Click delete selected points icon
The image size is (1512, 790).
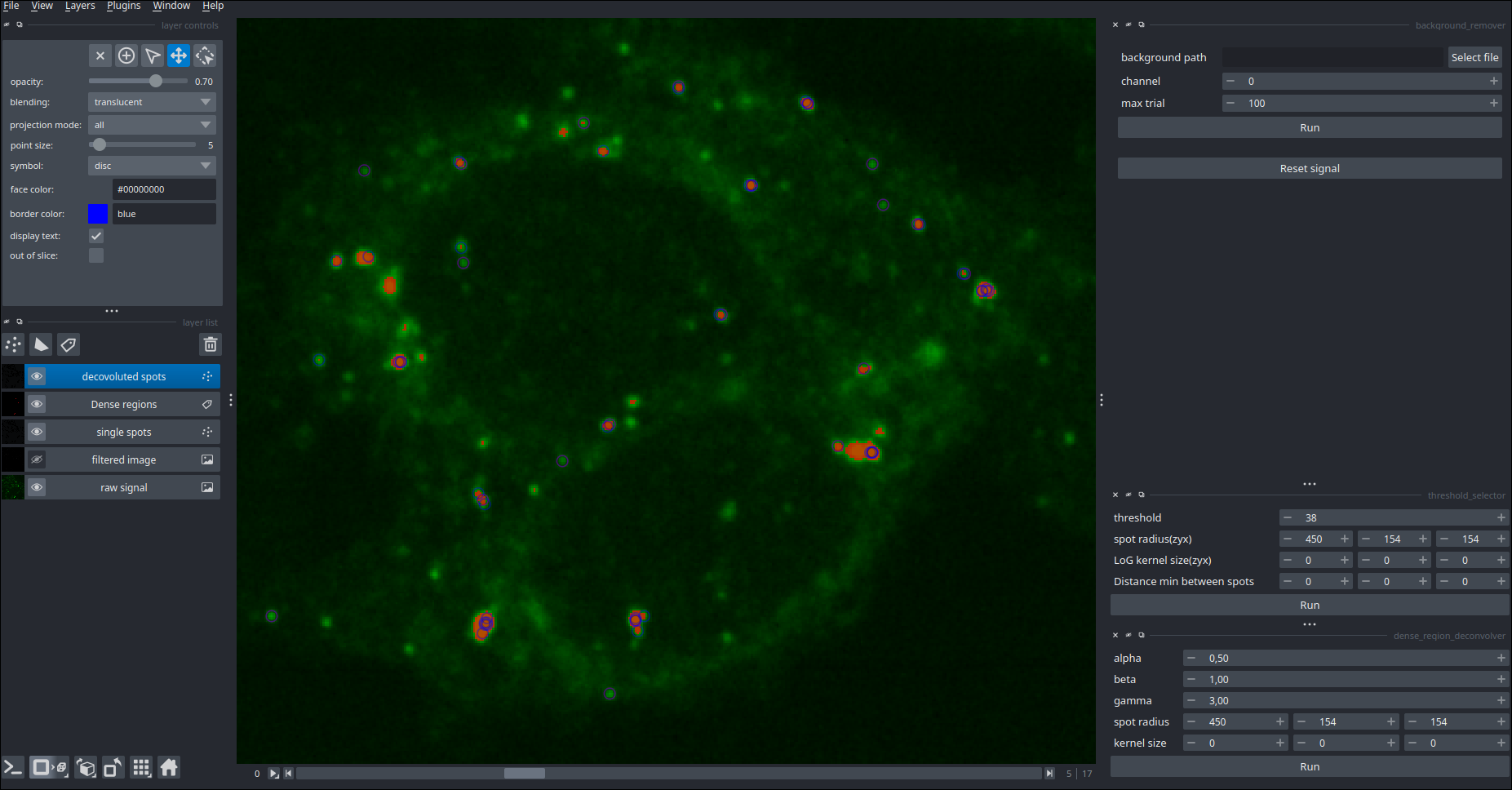tap(100, 55)
